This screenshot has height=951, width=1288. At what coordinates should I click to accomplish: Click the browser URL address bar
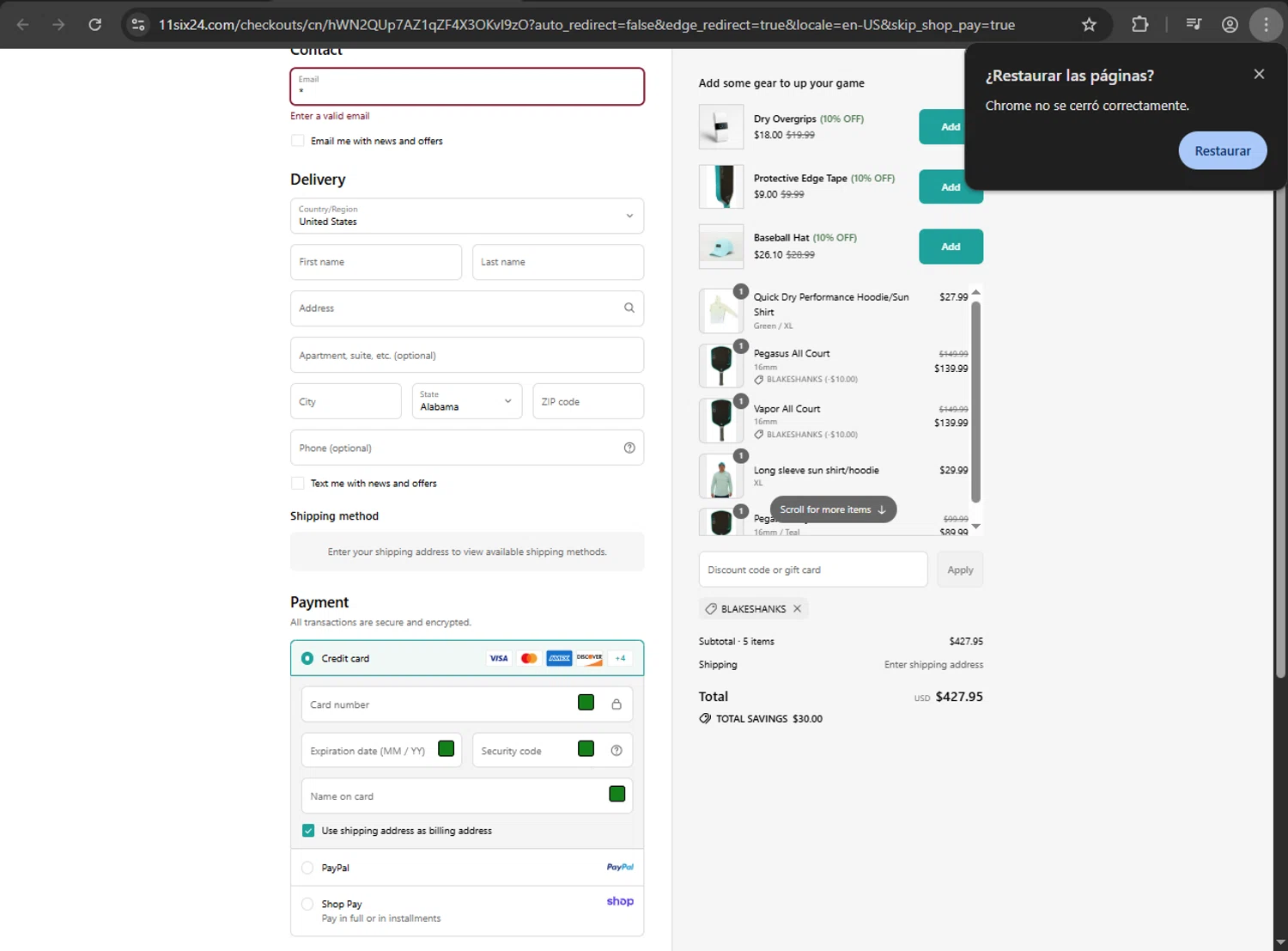(586, 25)
